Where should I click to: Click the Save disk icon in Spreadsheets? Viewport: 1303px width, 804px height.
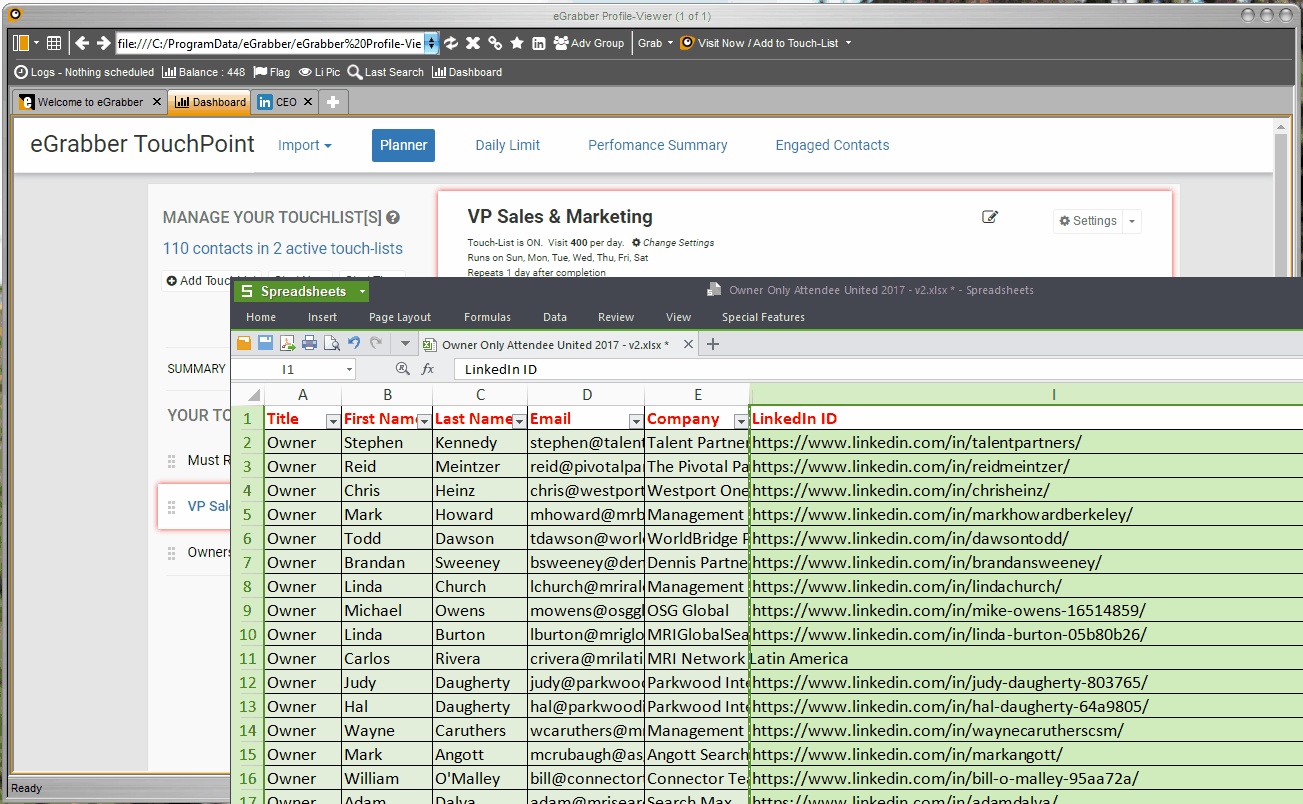point(265,343)
